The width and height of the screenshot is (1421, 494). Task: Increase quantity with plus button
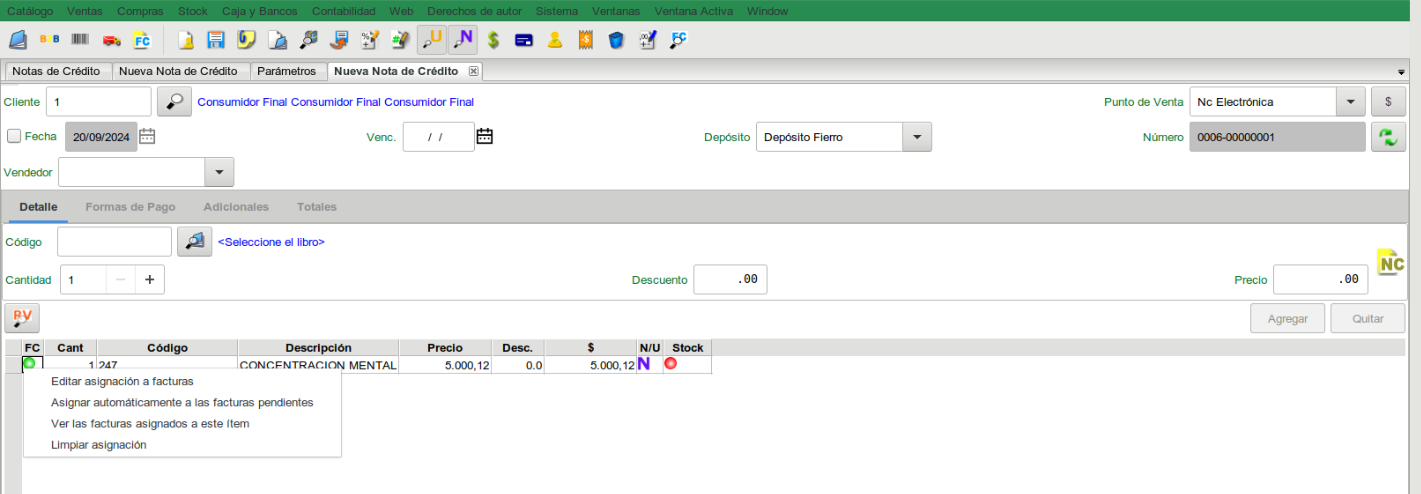pos(149,280)
